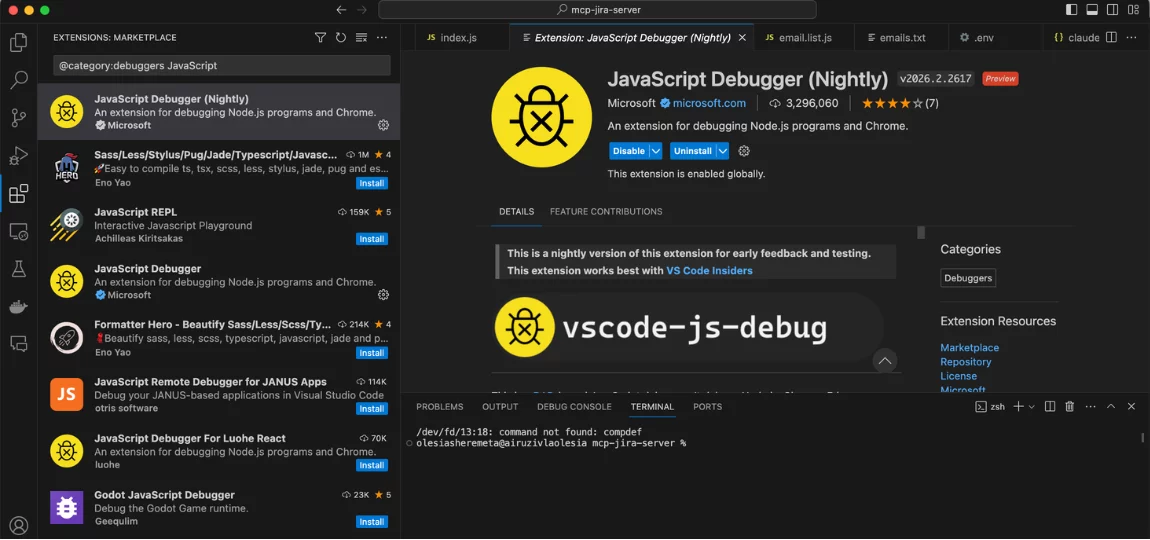This screenshot has height=540, width=1150.
Task: Open manage gear for JavaScript Debugger list item
Action: (383, 295)
